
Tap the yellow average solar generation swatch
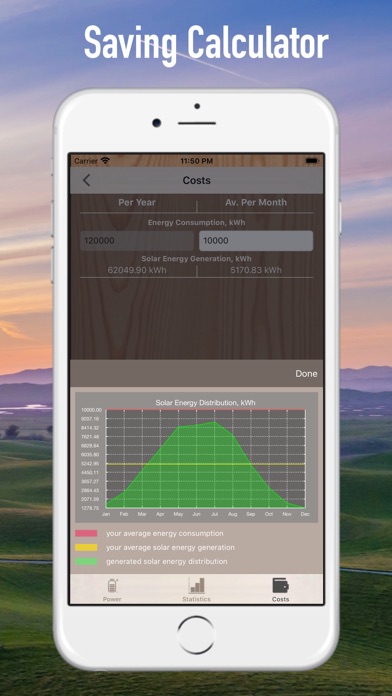pos(86,548)
